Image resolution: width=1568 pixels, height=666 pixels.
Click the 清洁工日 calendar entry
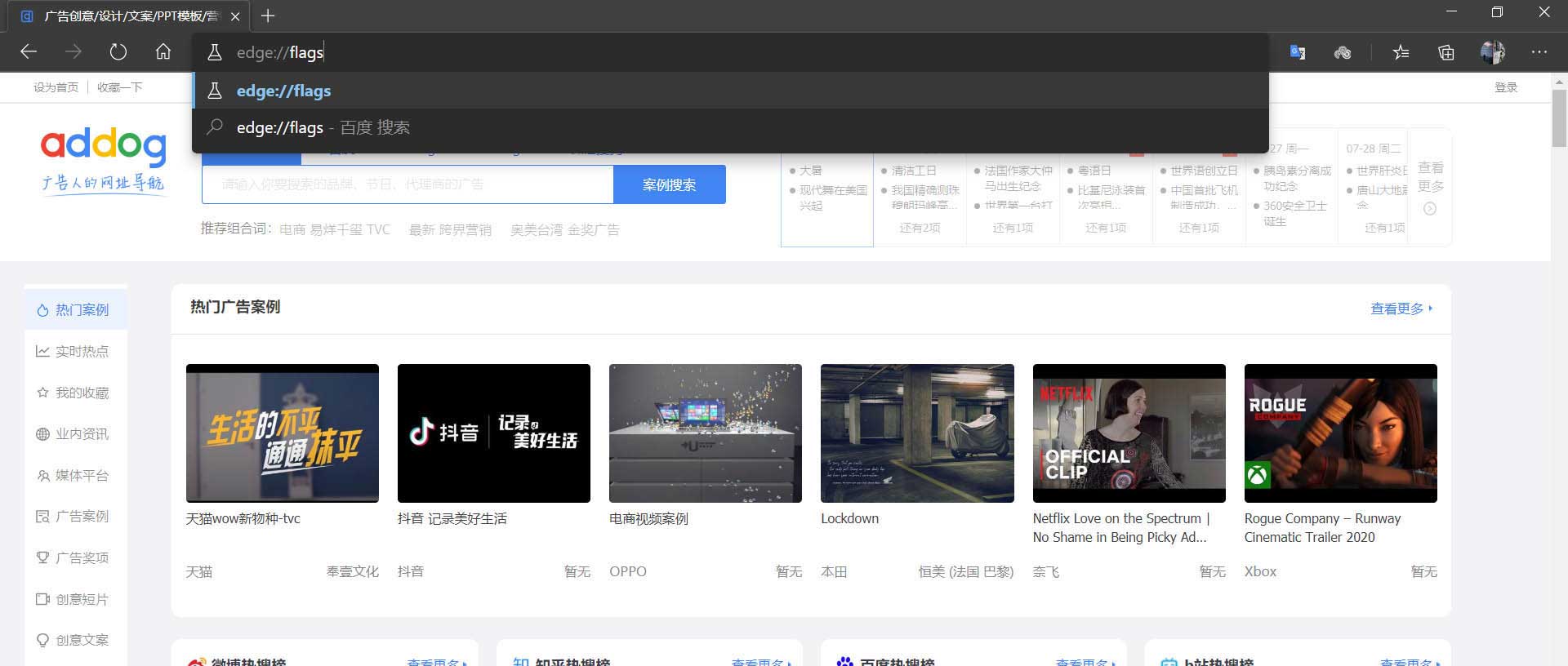click(x=914, y=171)
